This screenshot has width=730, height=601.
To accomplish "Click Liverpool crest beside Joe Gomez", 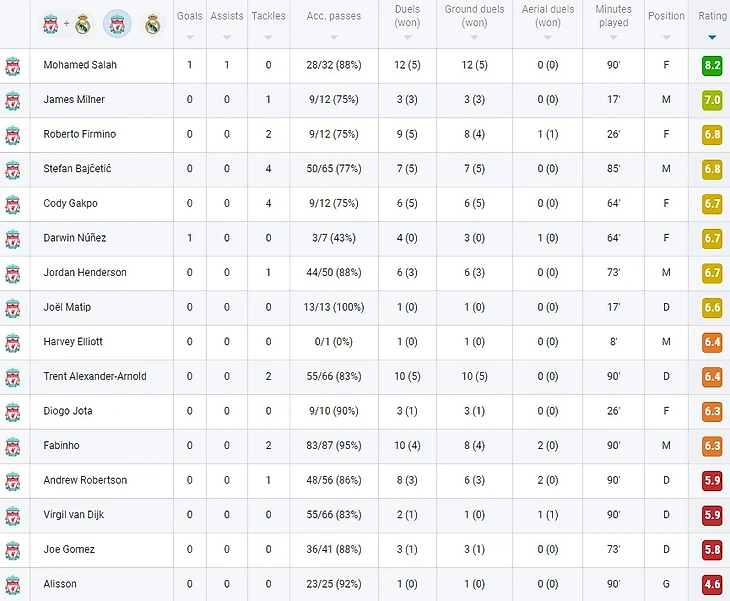I will click(13, 550).
